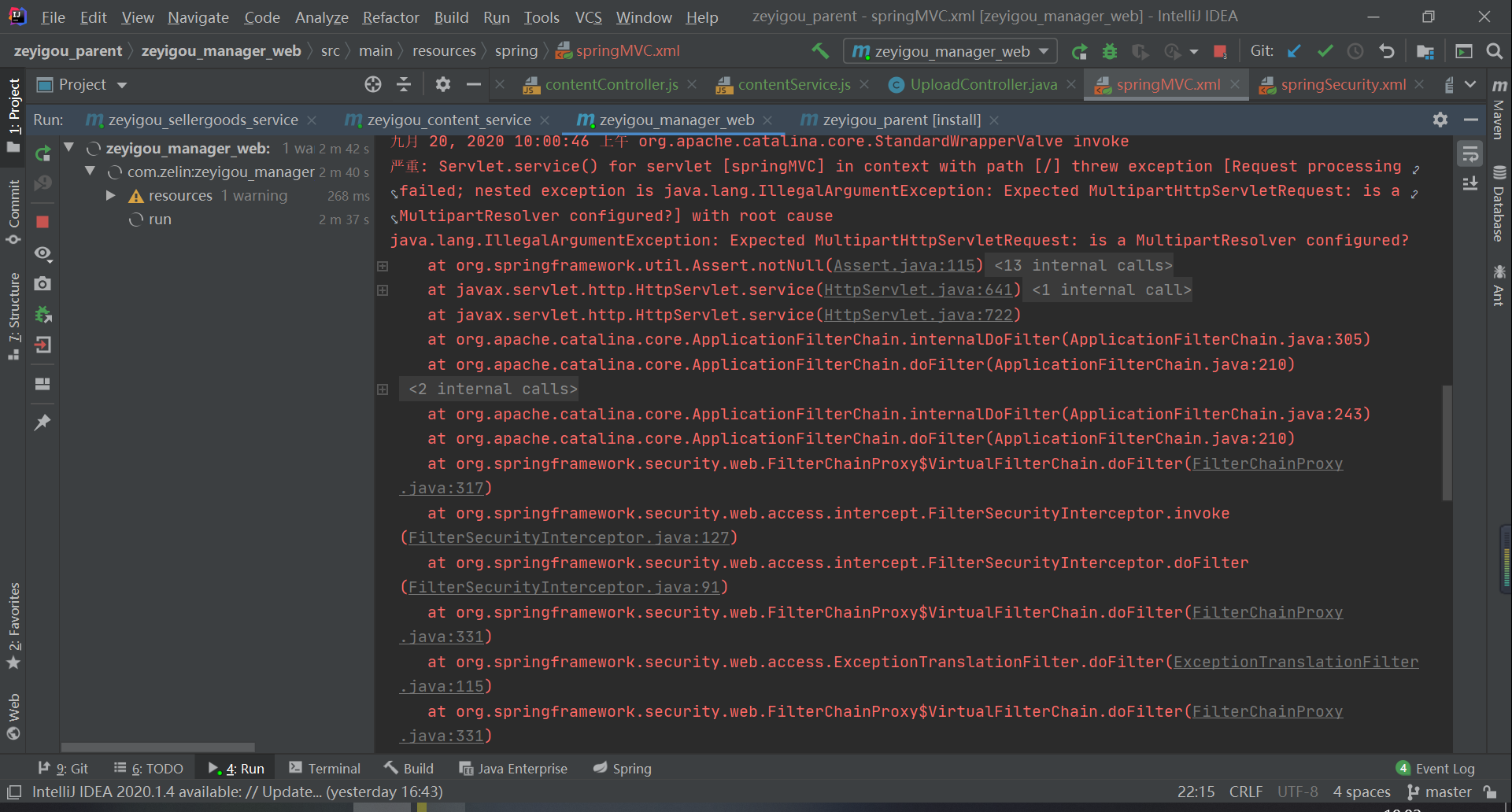This screenshot has height=812, width=1512.
Task: Open Event Log in status bar
Action: [1436, 769]
